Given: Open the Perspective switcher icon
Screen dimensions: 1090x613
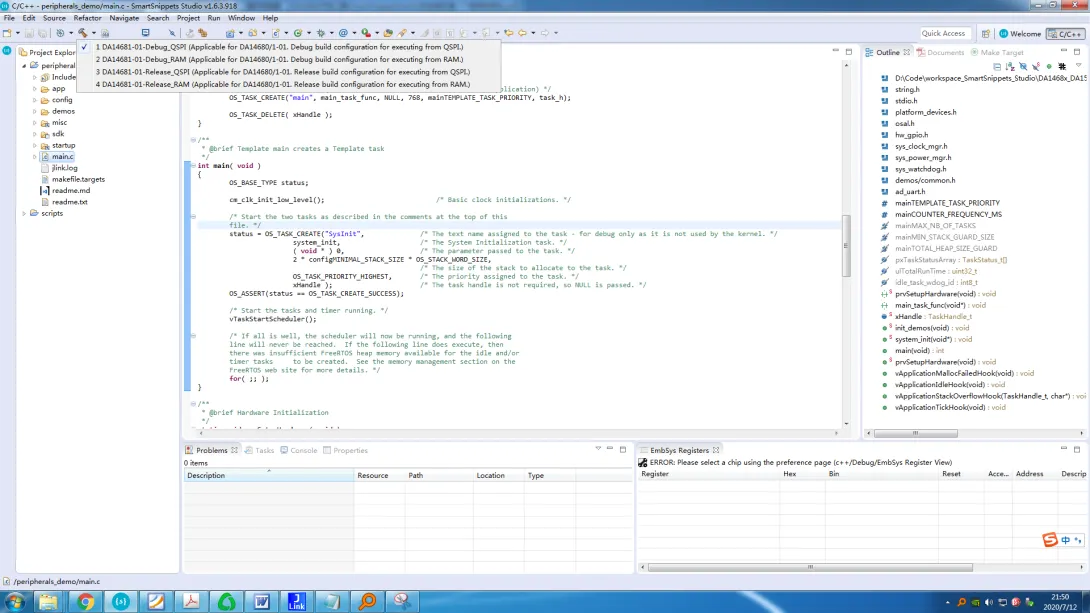Looking at the screenshot, I should coord(986,33).
